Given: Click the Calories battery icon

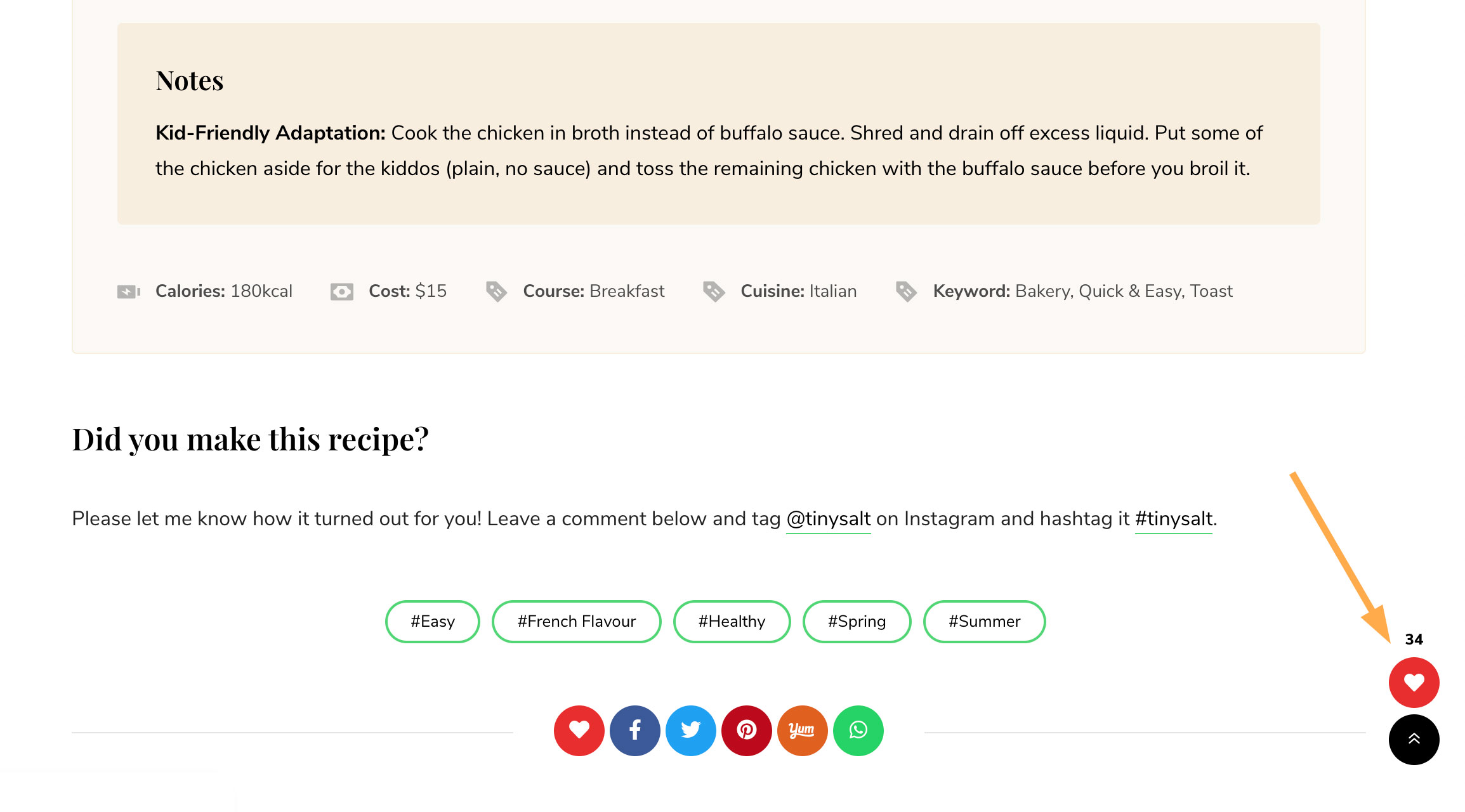Looking at the screenshot, I should (129, 291).
